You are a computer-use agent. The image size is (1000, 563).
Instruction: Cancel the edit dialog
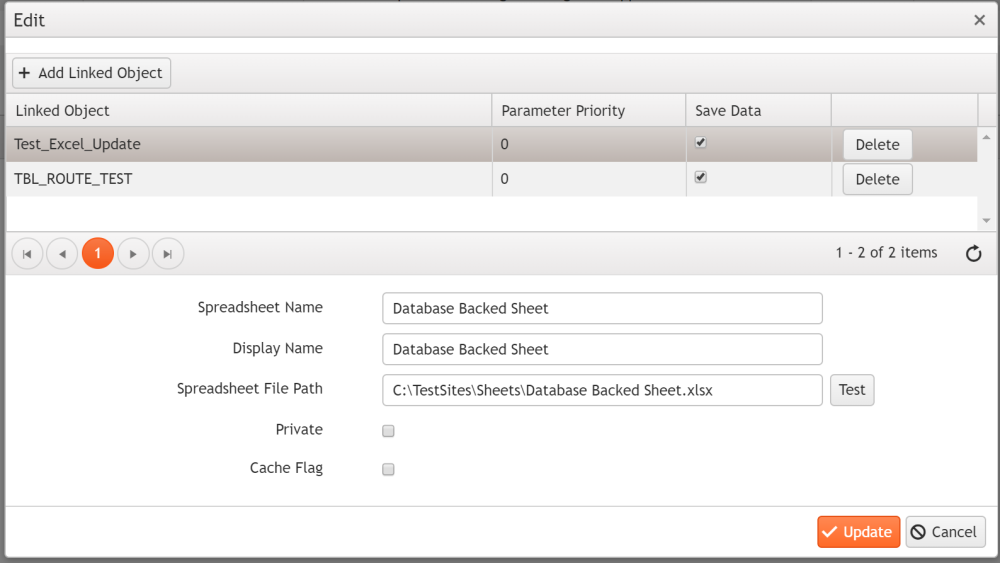(x=945, y=532)
